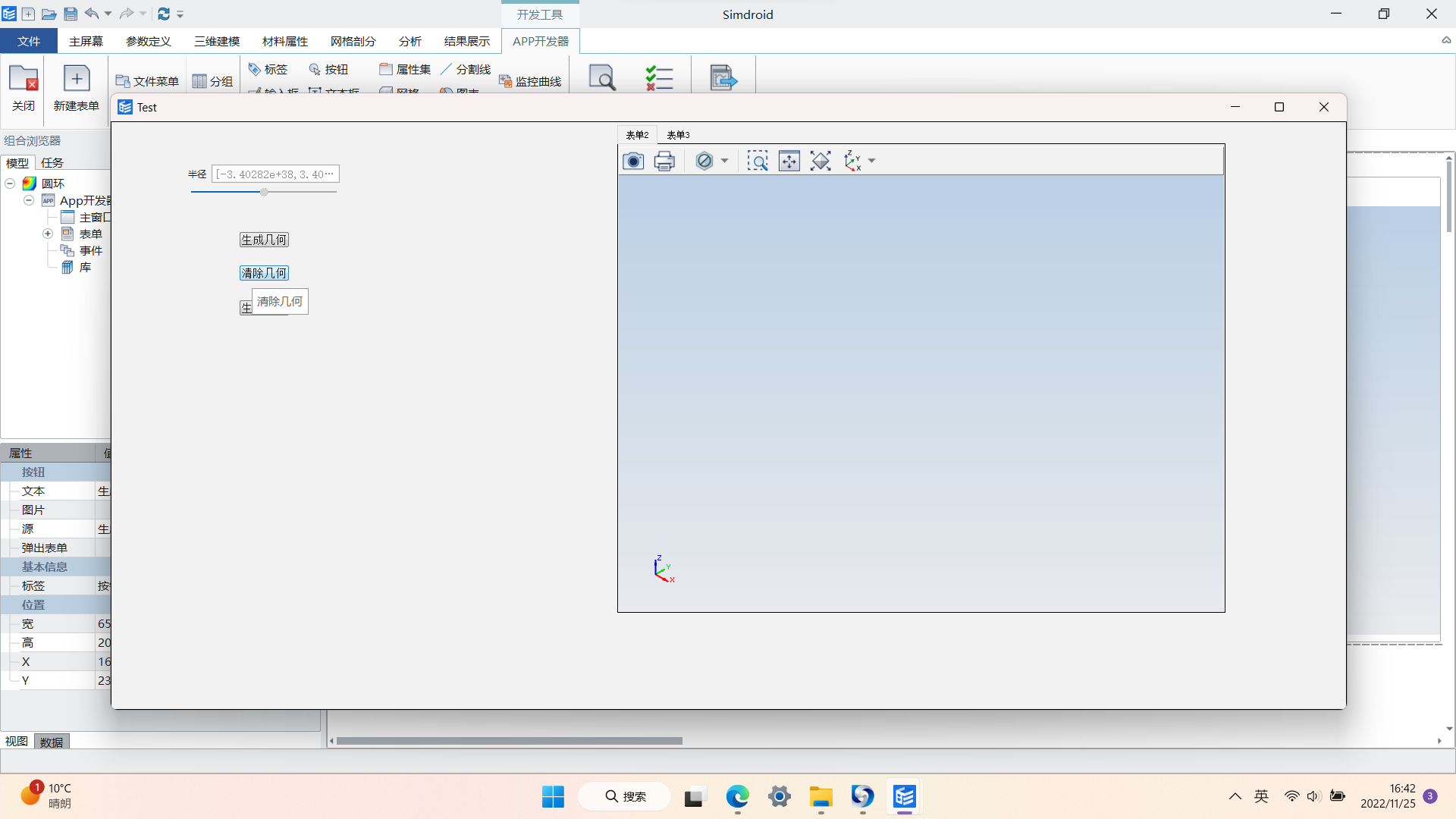Image resolution: width=1456 pixels, height=819 pixels.
Task: Switch to the 三维建模 ribbon tab
Action: (x=217, y=41)
